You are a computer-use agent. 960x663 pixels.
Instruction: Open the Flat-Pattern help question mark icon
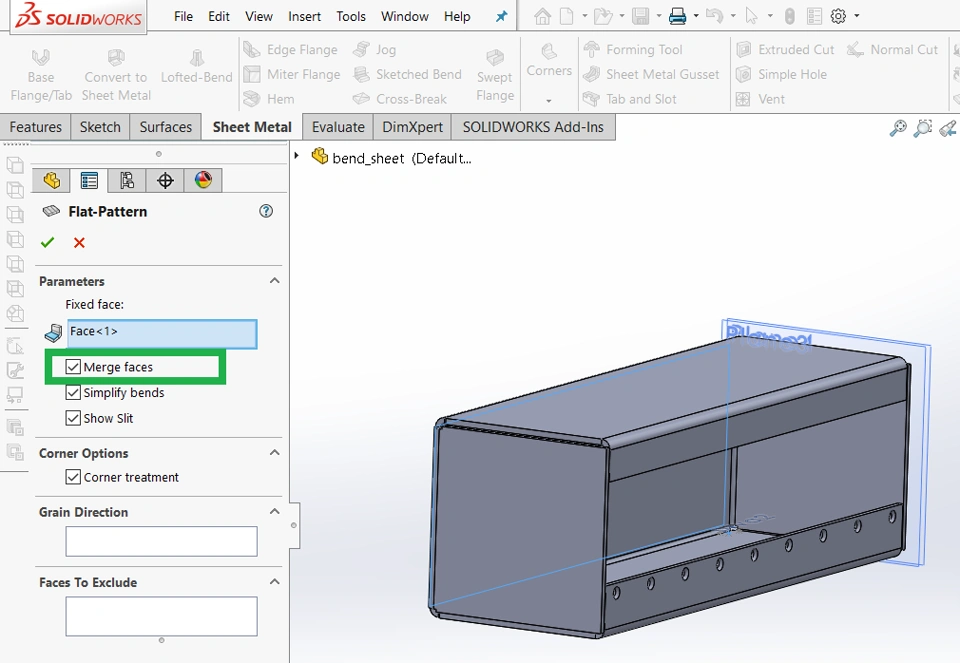point(266,211)
